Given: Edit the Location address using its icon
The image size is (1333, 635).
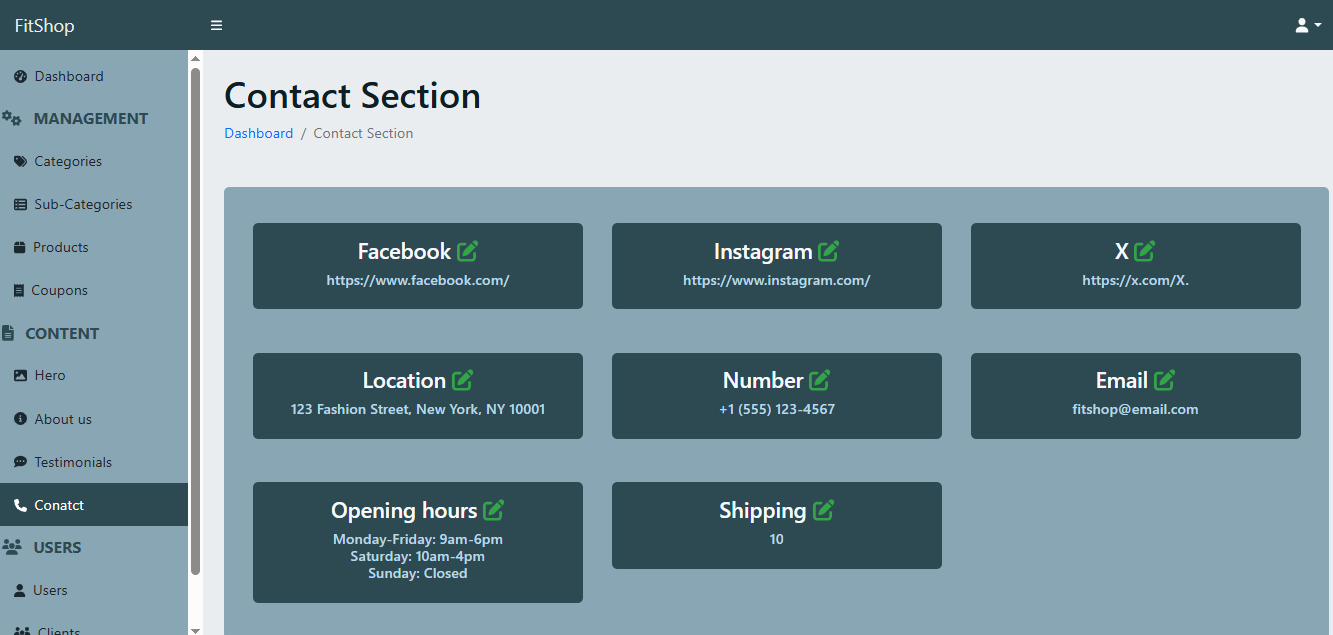Looking at the screenshot, I should pyautogui.click(x=462, y=380).
